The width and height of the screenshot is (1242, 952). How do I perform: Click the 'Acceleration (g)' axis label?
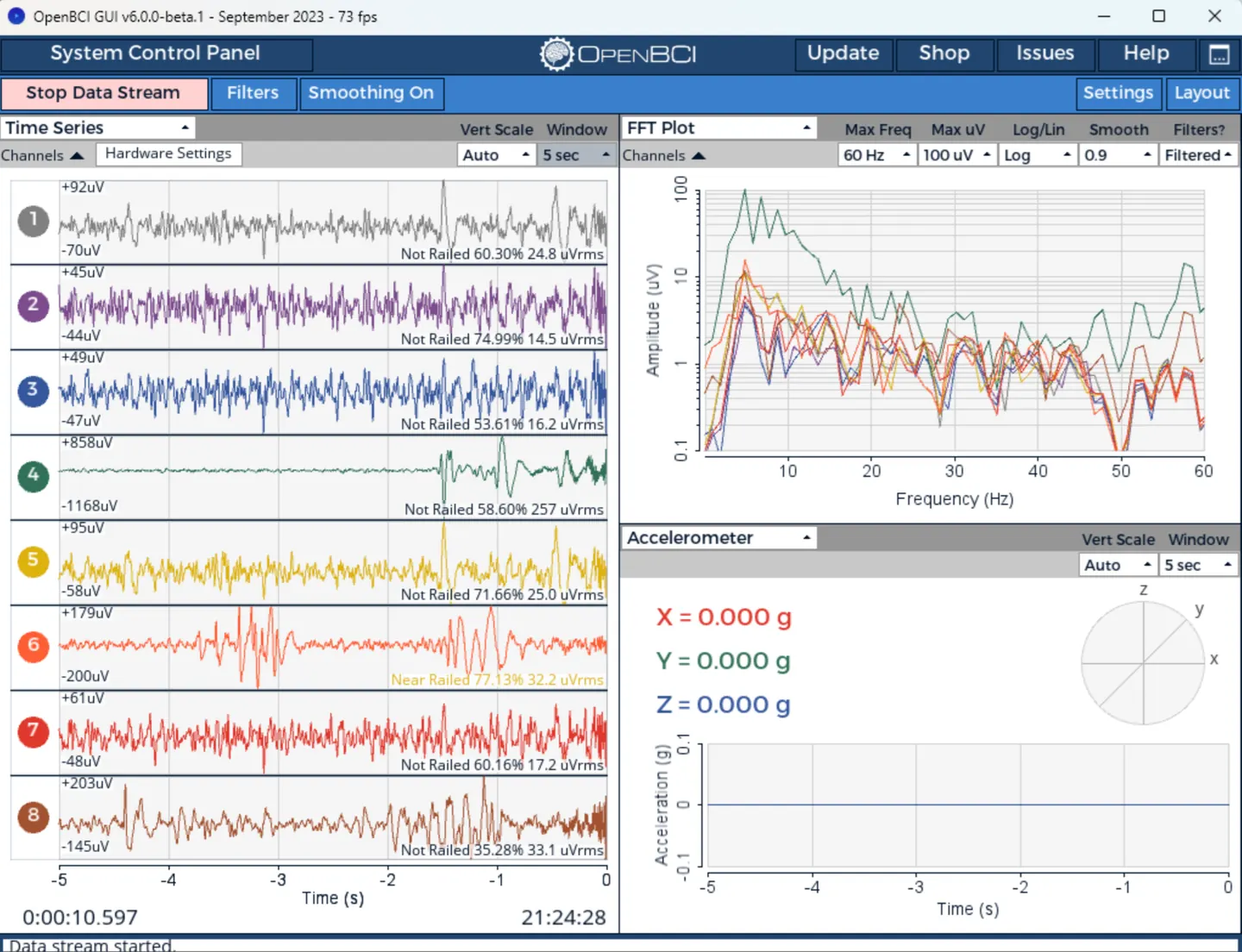[x=662, y=805]
